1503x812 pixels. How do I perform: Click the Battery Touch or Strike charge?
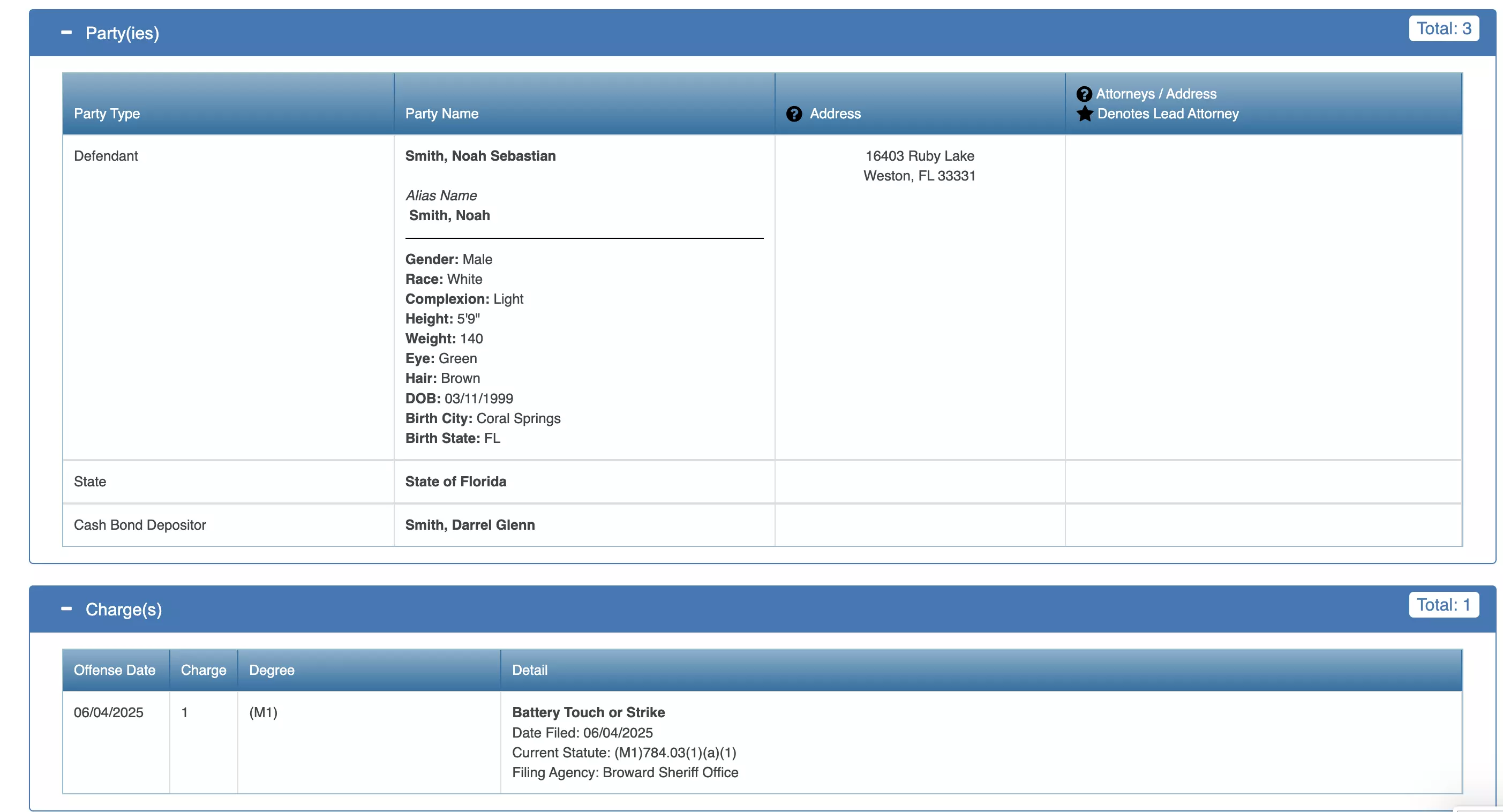588,712
